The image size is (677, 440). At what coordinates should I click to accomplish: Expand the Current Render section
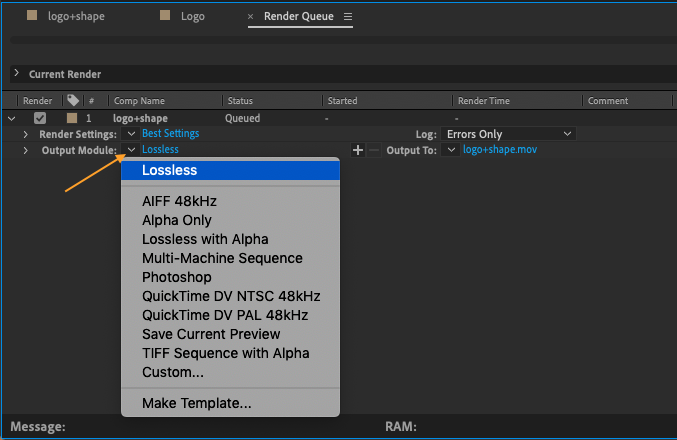17,74
